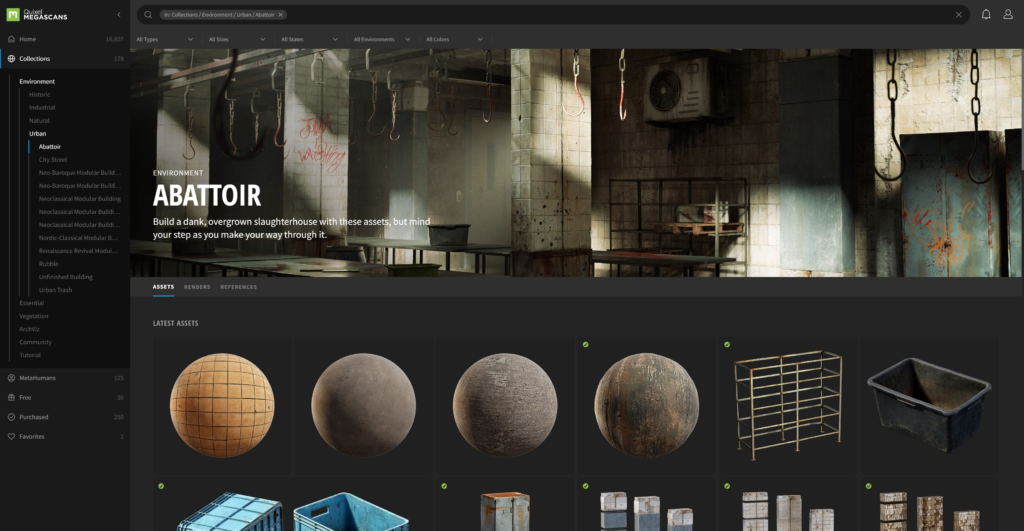Click green owned badge on metal shelf rack

click(x=727, y=344)
